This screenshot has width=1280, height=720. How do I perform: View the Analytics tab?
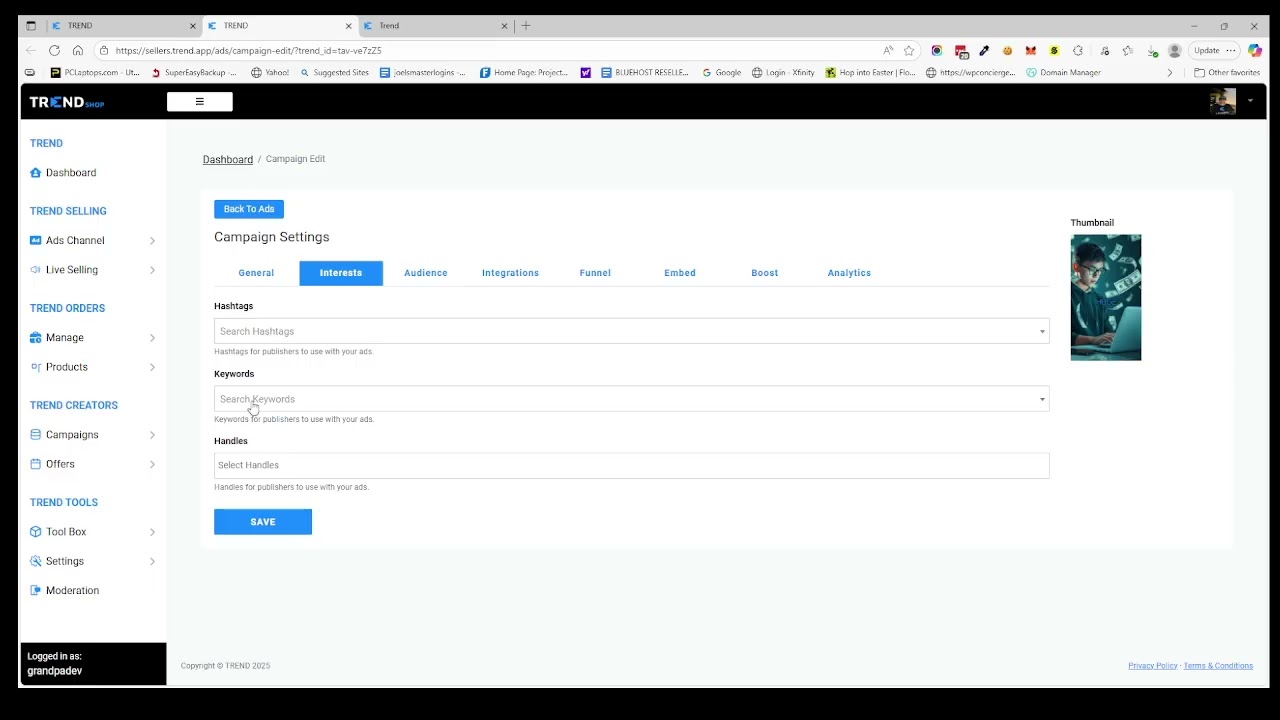pos(849,273)
